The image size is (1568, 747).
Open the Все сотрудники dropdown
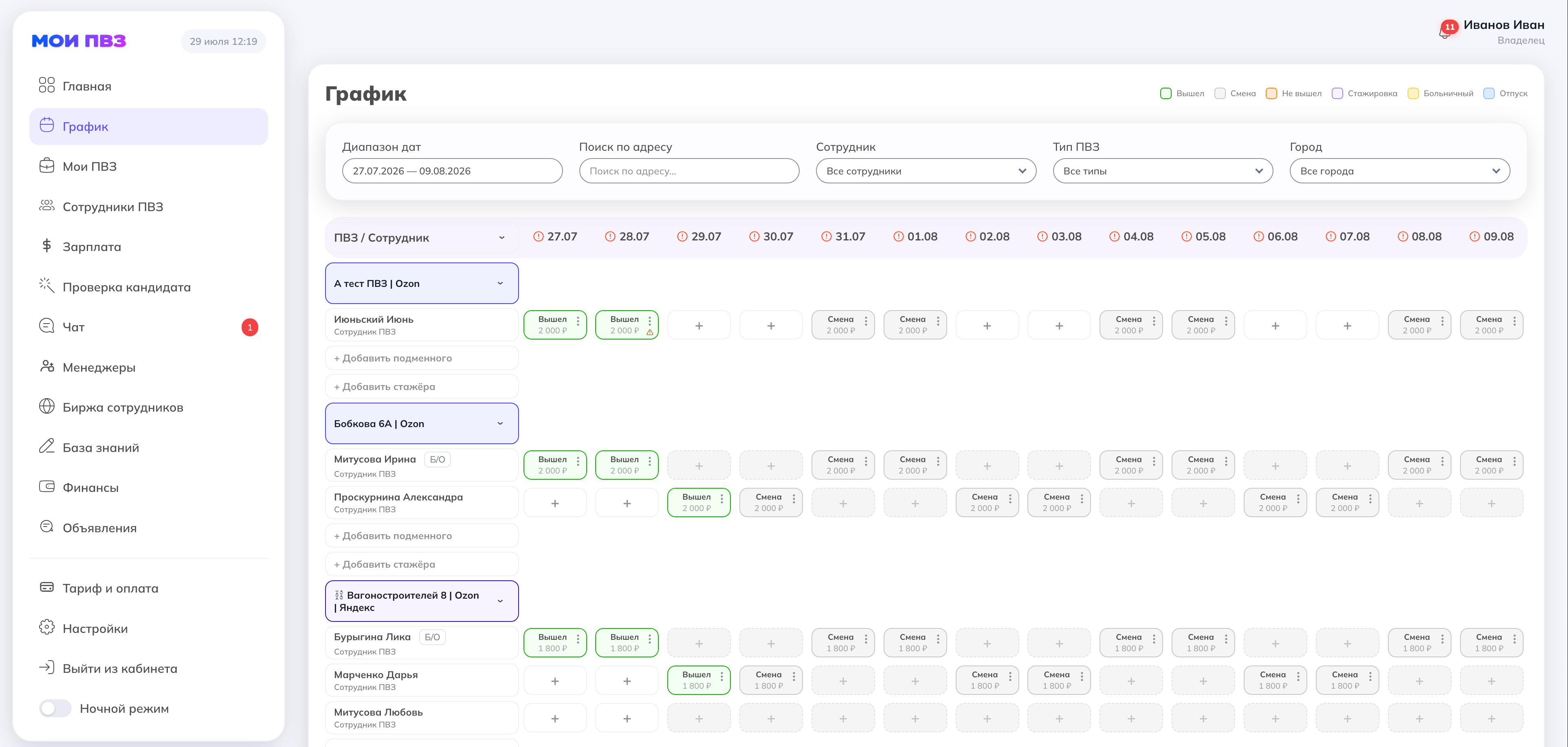click(925, 171)
